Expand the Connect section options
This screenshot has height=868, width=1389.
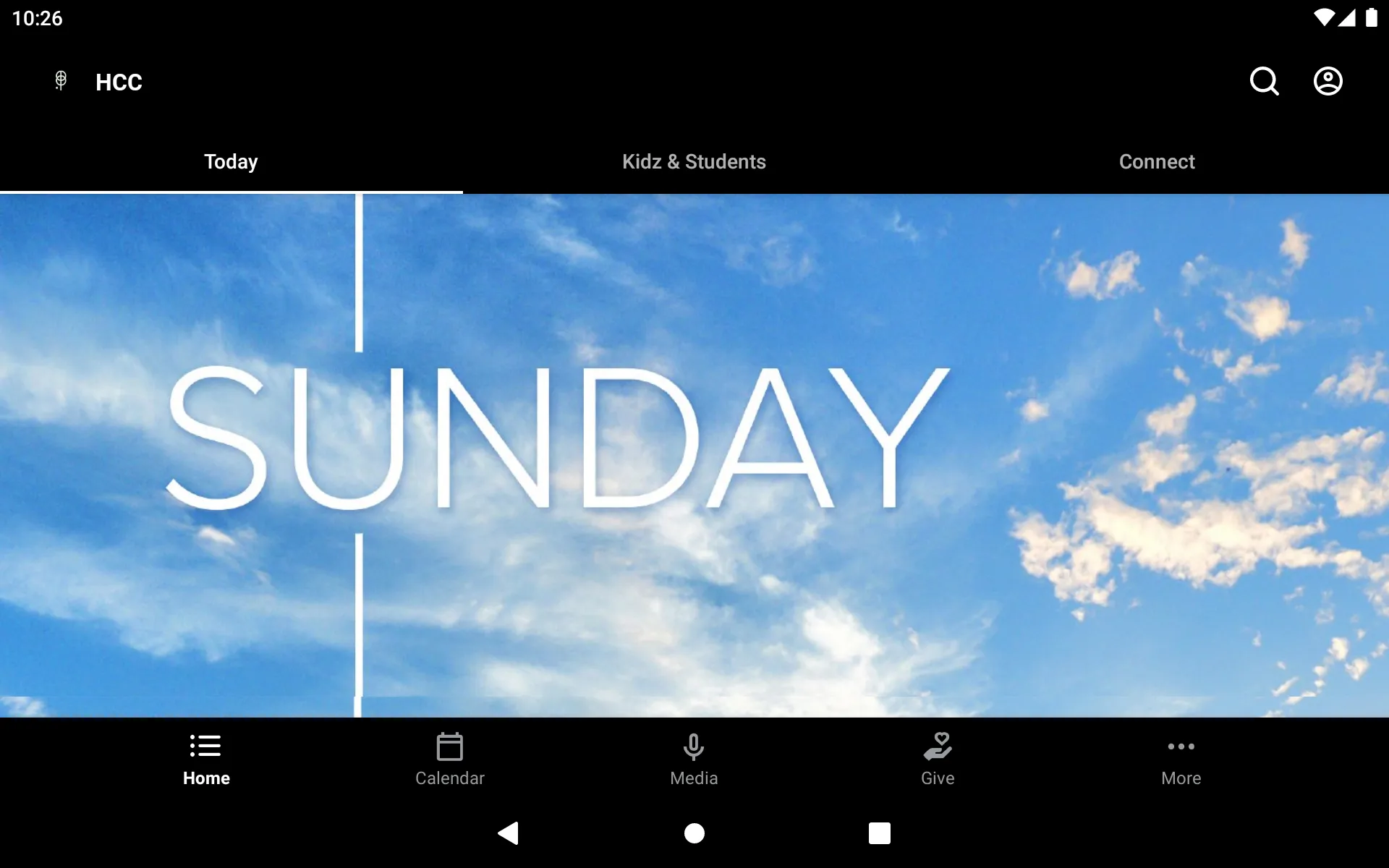1156,161
